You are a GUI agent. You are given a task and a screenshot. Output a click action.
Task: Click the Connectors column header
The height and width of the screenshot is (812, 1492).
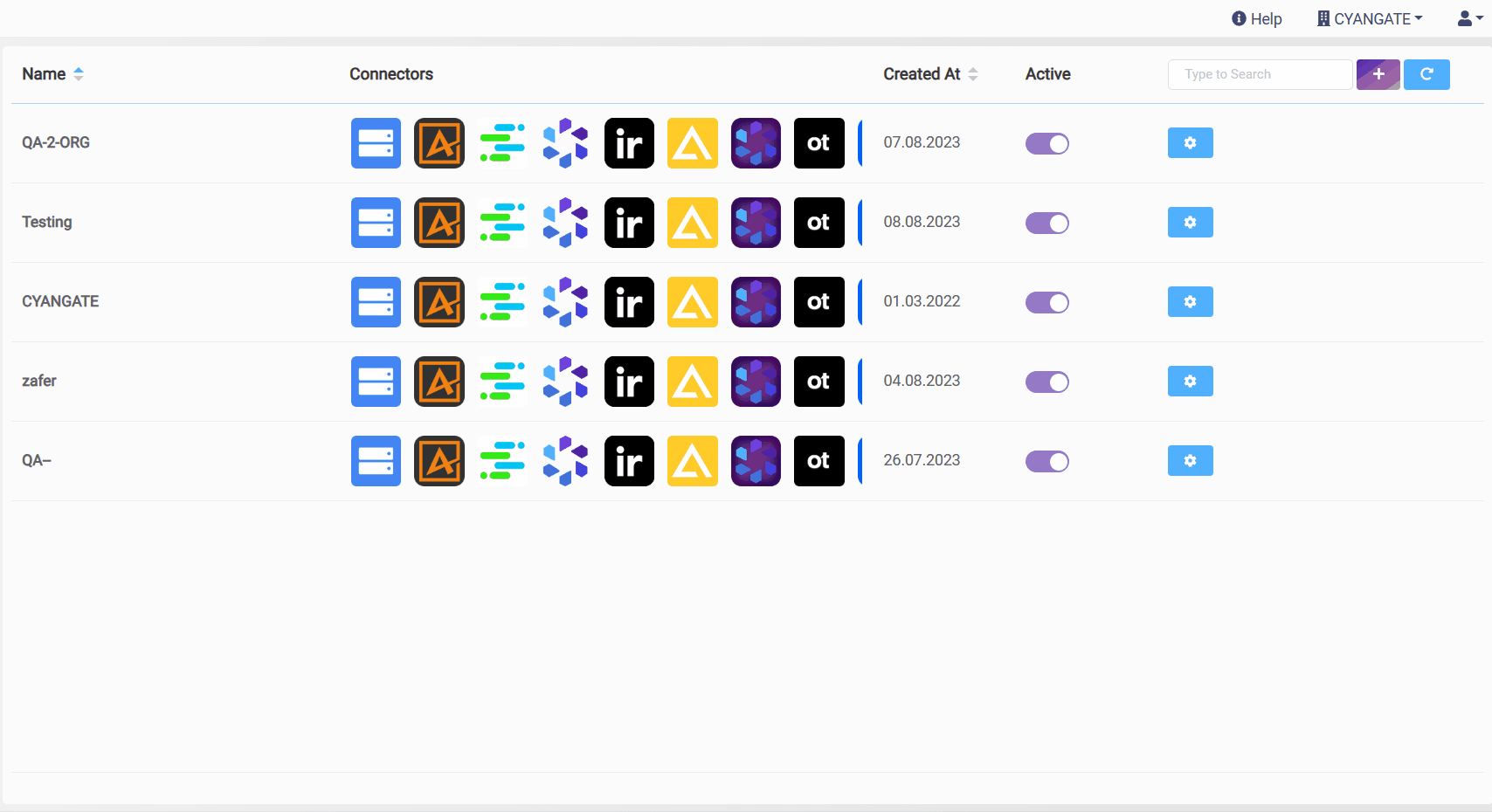(x=391, y=74)
